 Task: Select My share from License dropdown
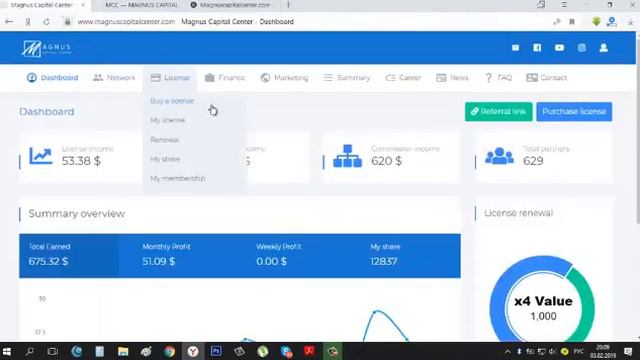(x=165, y=159)
